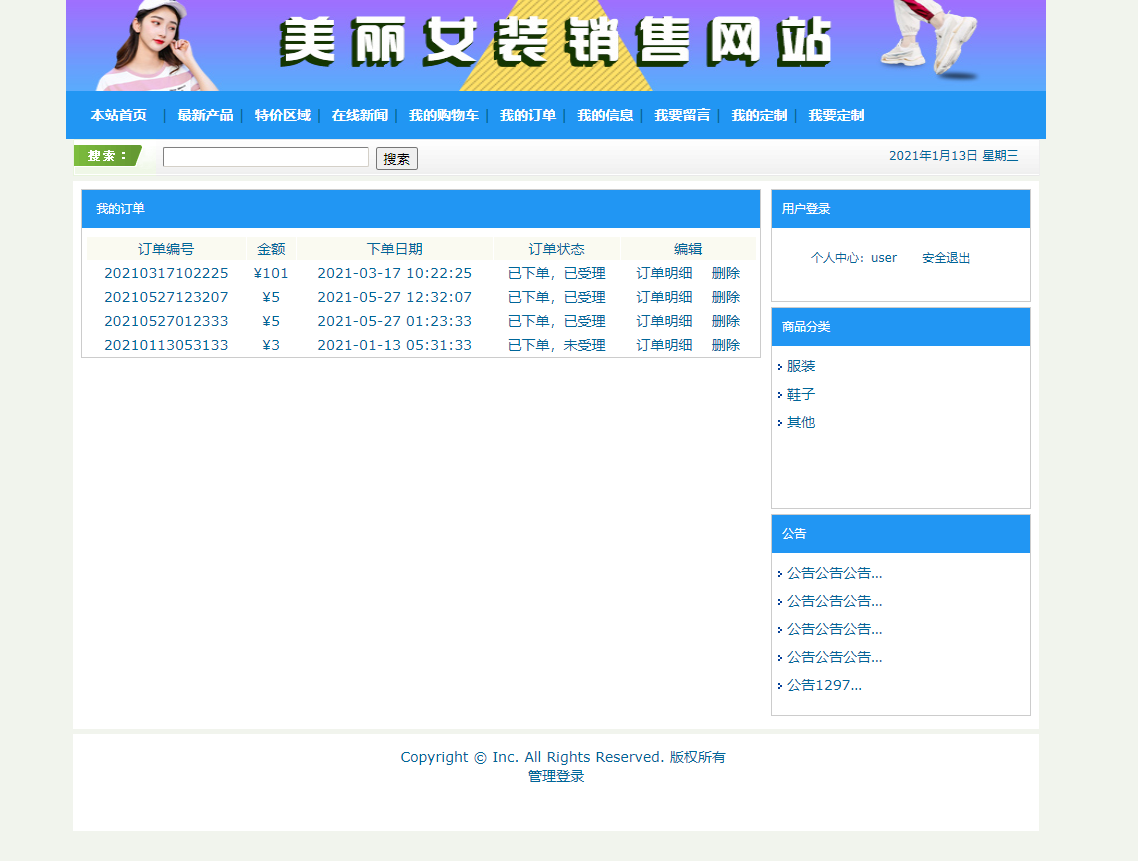Screen dimensions: 1138x861
Task: Switch to the 最新产品 section
Action: [204, 115]
